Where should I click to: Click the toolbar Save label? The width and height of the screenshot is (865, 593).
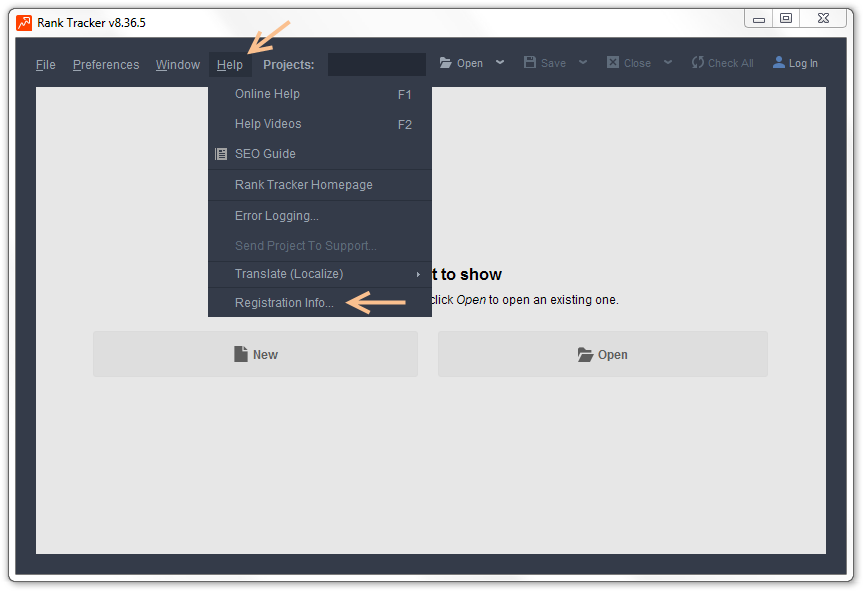(553, 63)
